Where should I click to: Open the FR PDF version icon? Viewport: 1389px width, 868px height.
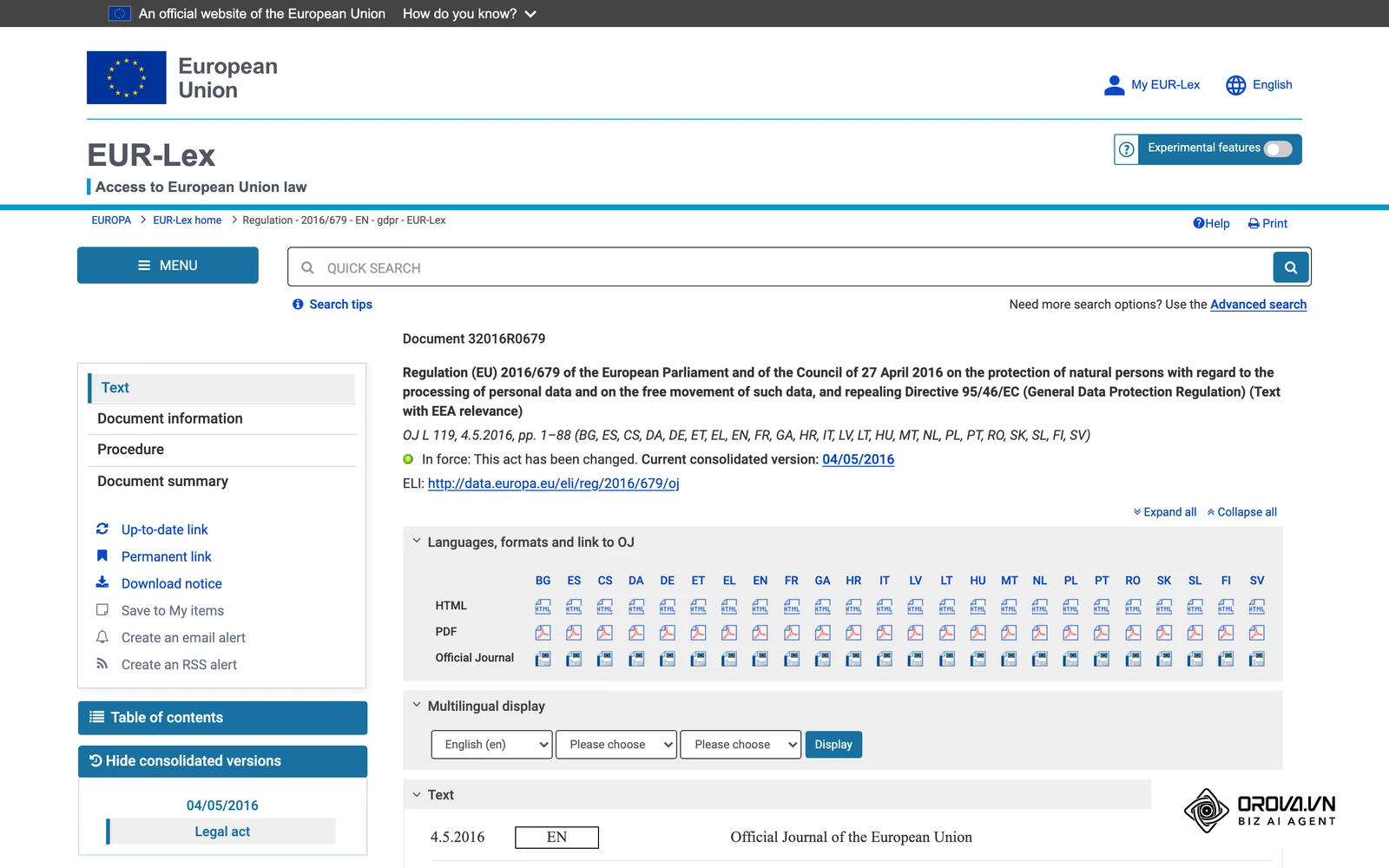(792, 633)
